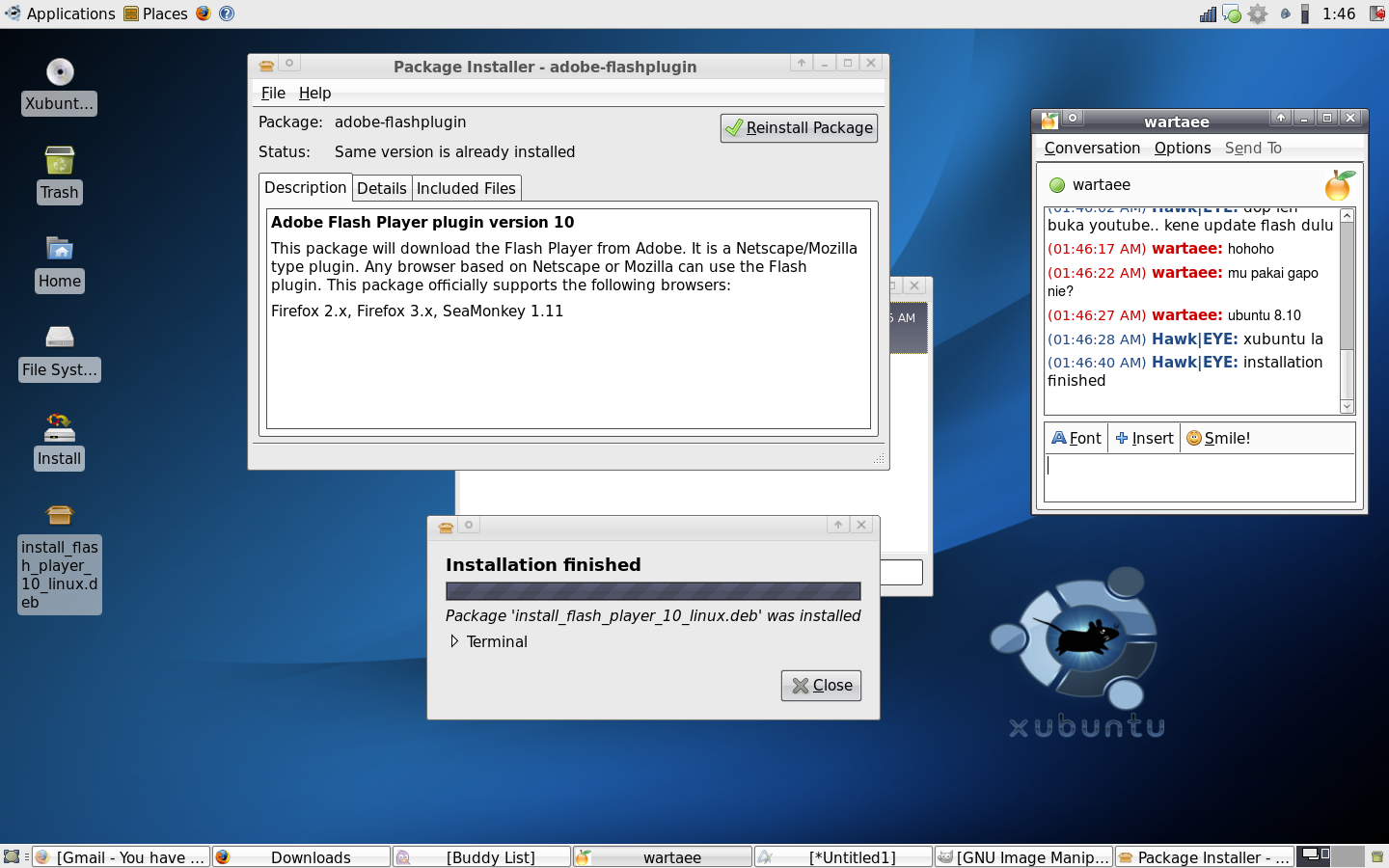Viewport: 1389px width, 868px height.
Task: Click the Reinstall Package button
Action: 799,128
